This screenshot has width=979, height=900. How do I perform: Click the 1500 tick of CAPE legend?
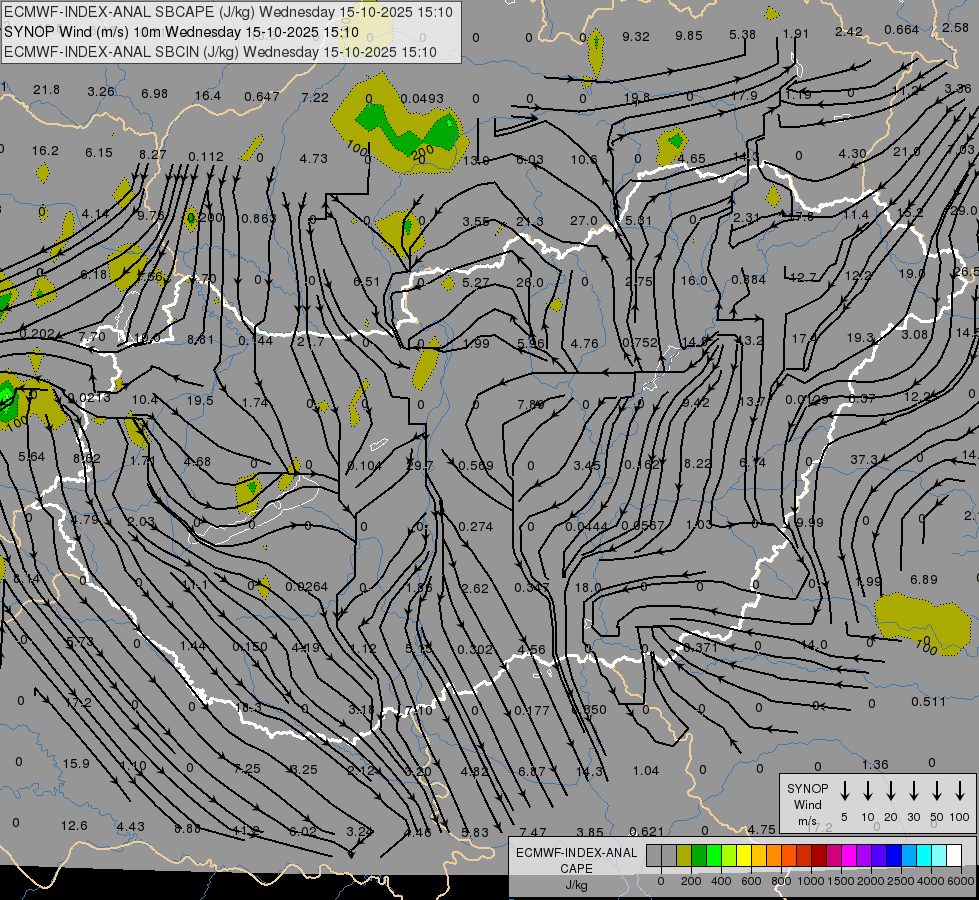point(840,881)
